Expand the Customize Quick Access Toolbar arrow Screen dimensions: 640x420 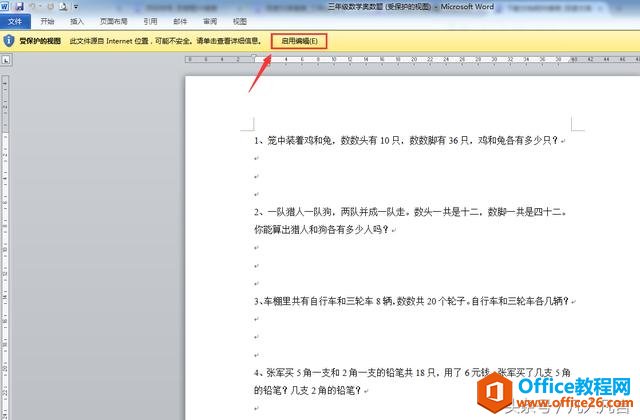pos(76,6)
